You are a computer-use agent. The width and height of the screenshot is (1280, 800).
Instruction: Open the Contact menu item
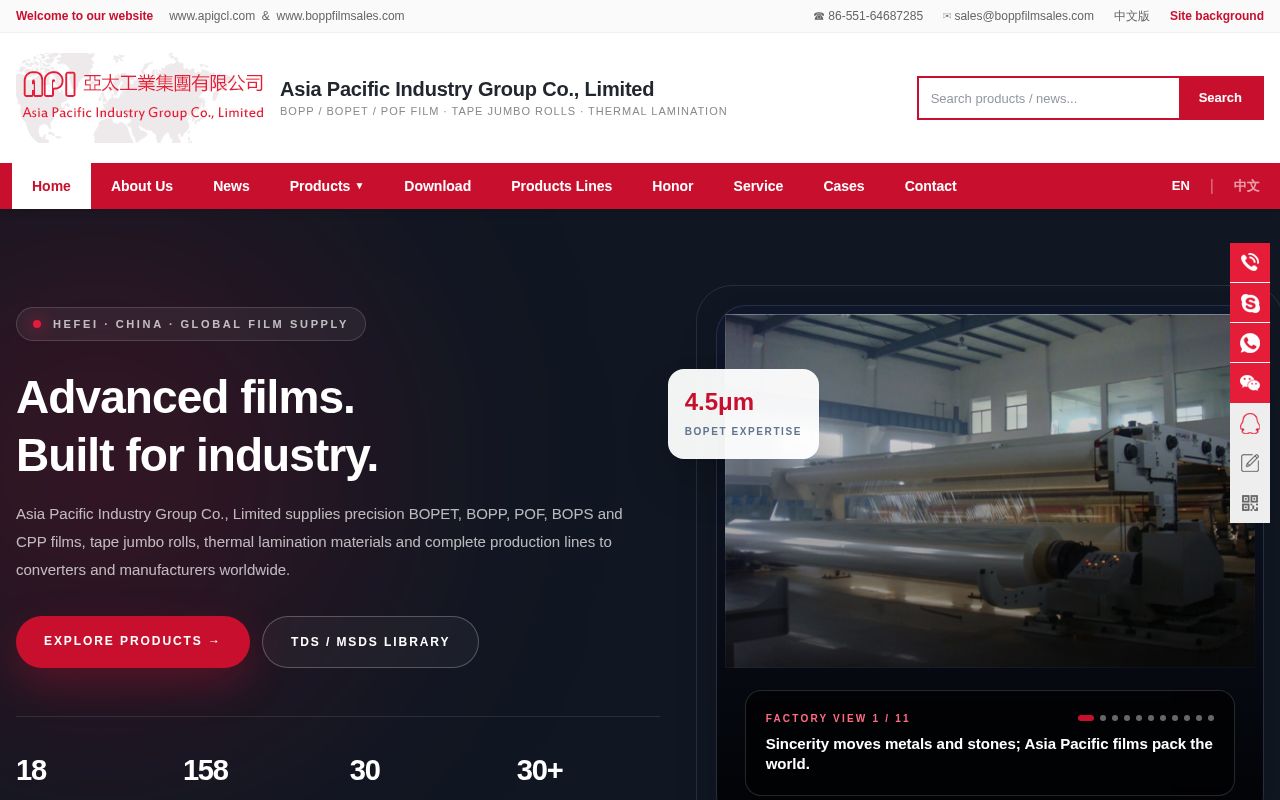(x=930, y=186)
